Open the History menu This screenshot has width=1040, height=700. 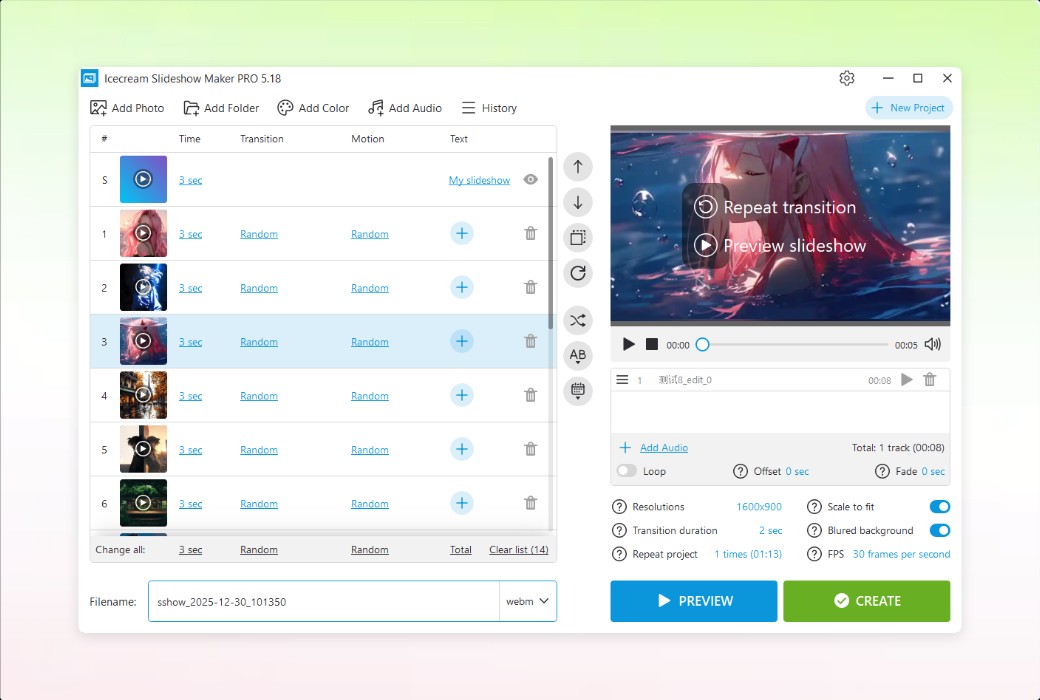pyautogui.click(x=489, y=108)
